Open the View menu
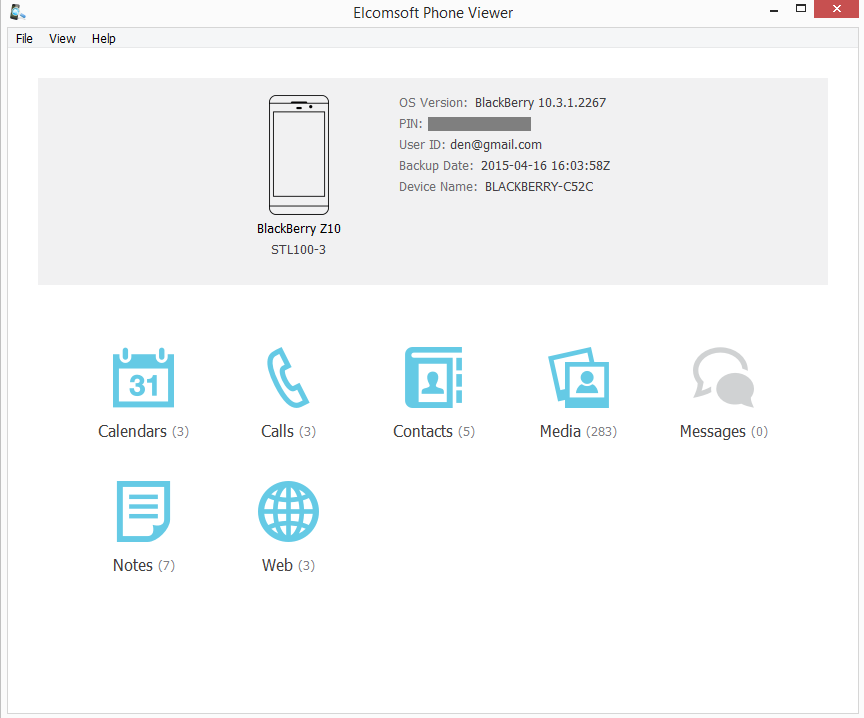Viewport: 864px width, 718px height. 62,38
